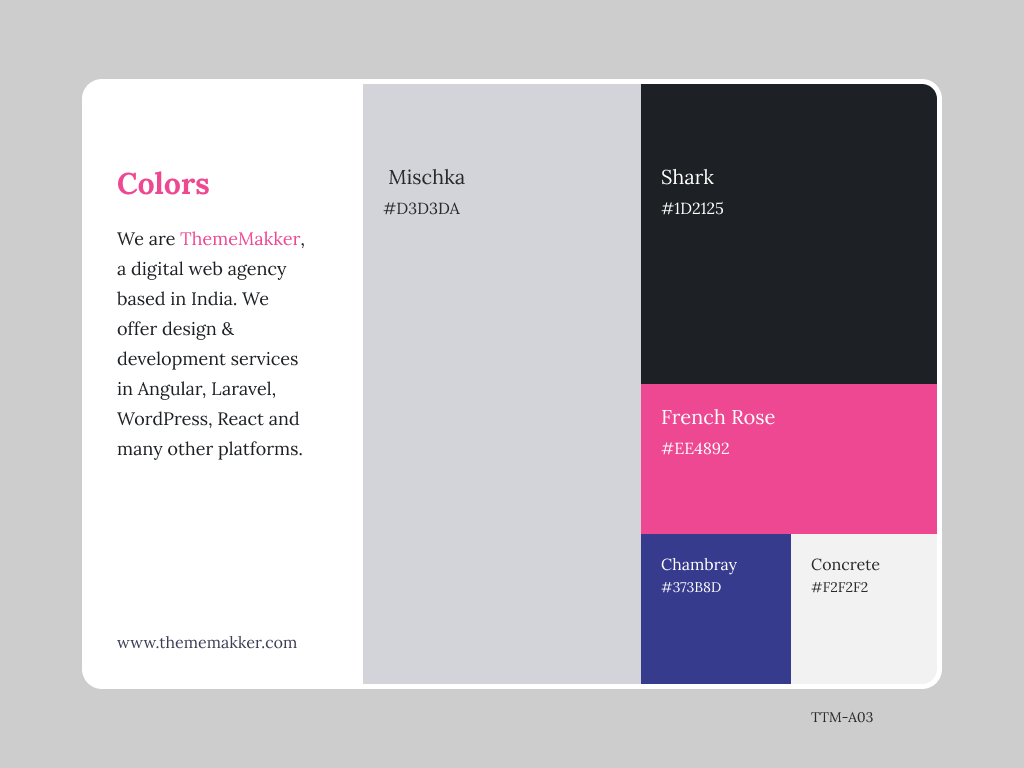Click the 'WordPress, React and' text line
1024x768 pixels.
pos(208,419)
